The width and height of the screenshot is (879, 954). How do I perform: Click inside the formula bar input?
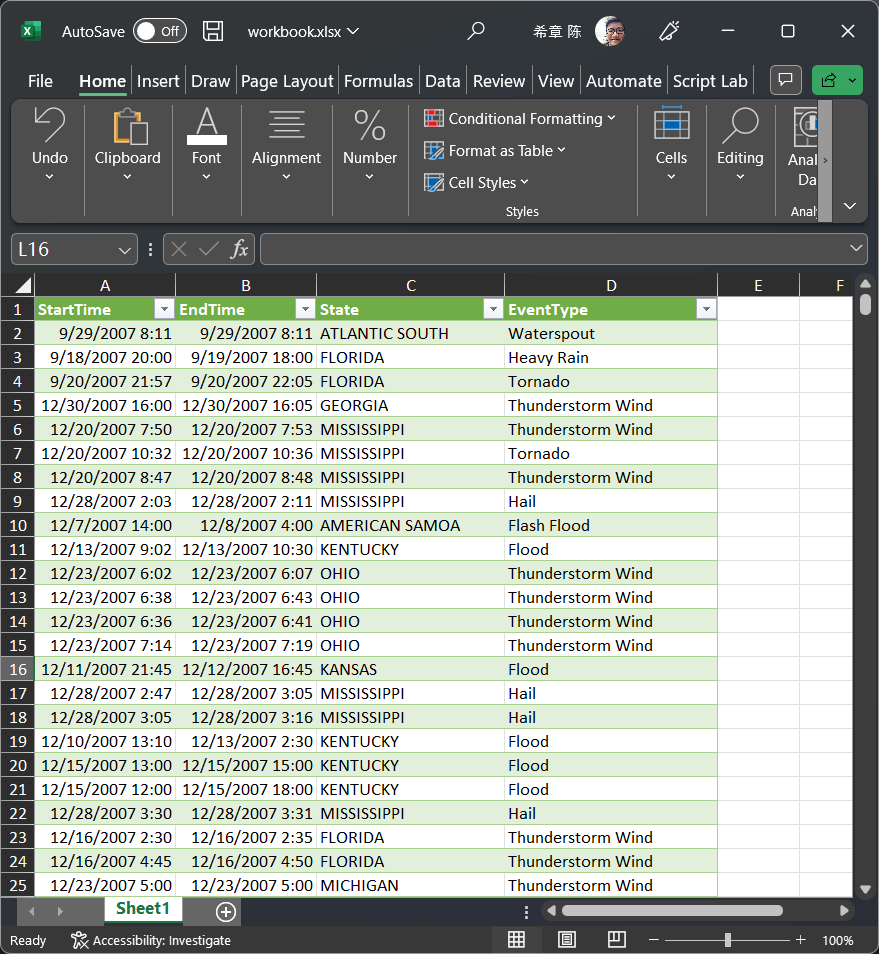[x=552, y=249]
